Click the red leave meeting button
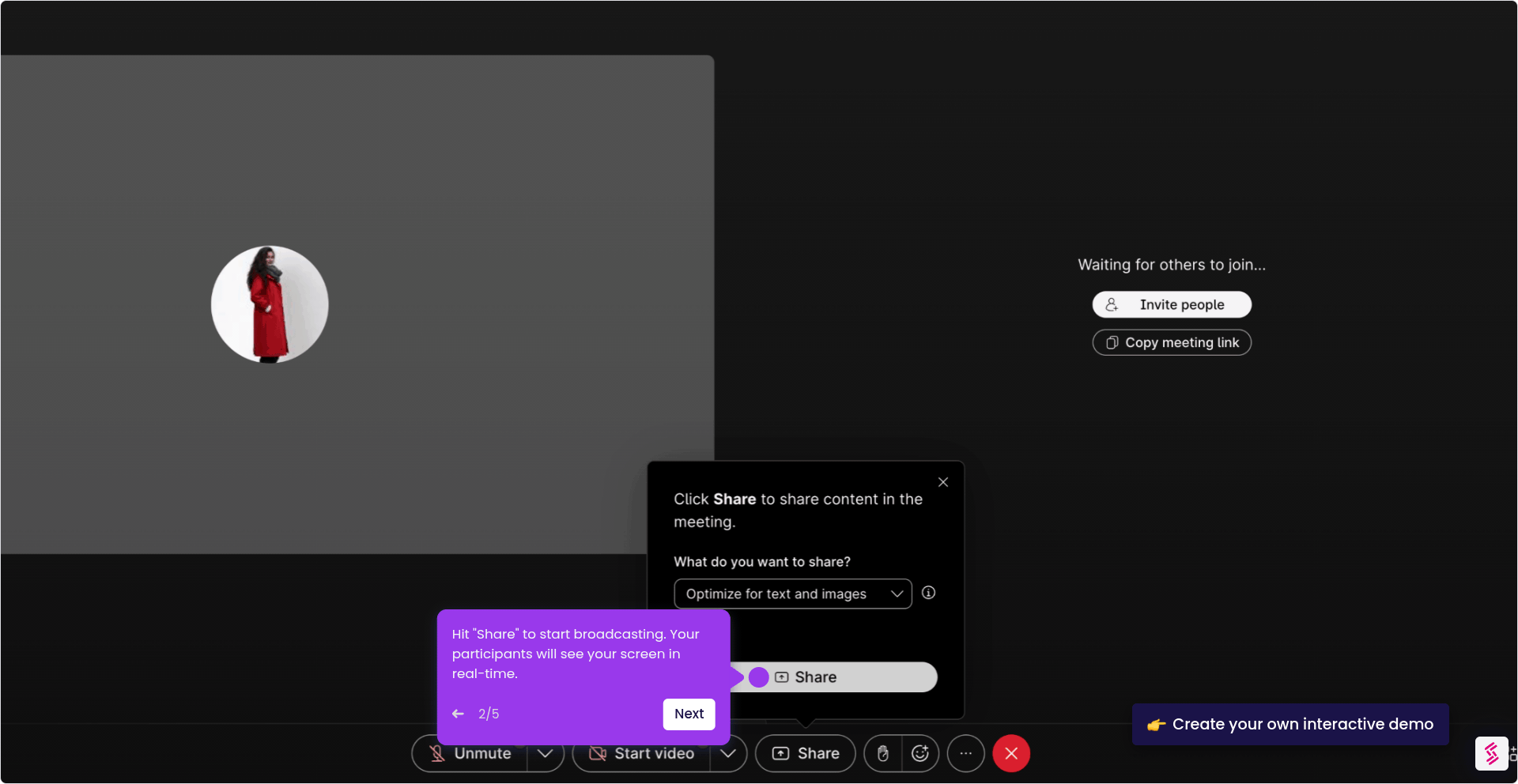The width and height of the screenshot is (1518, 784). click(x=1011, y=753)
